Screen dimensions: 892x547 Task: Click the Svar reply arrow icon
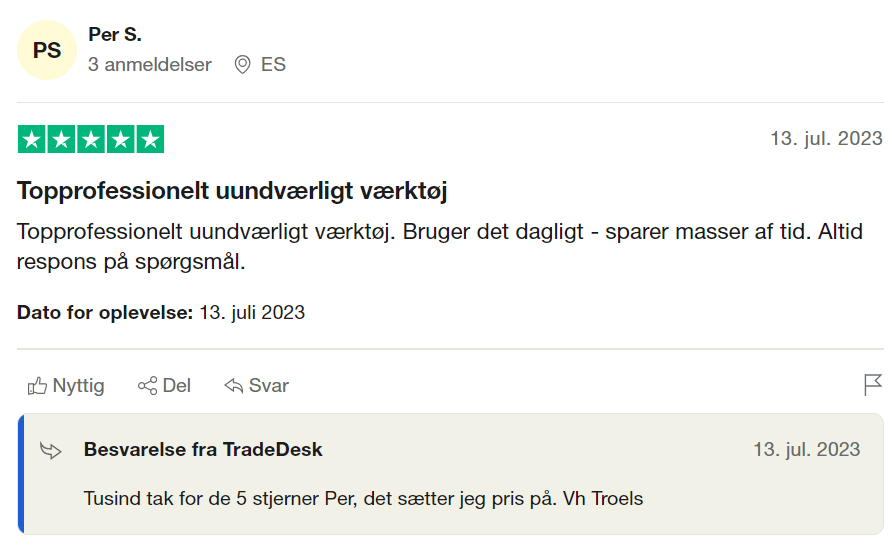233,386
